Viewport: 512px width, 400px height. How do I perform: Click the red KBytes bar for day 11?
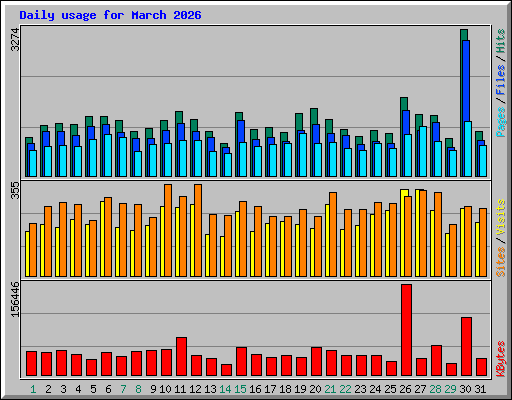181,357
